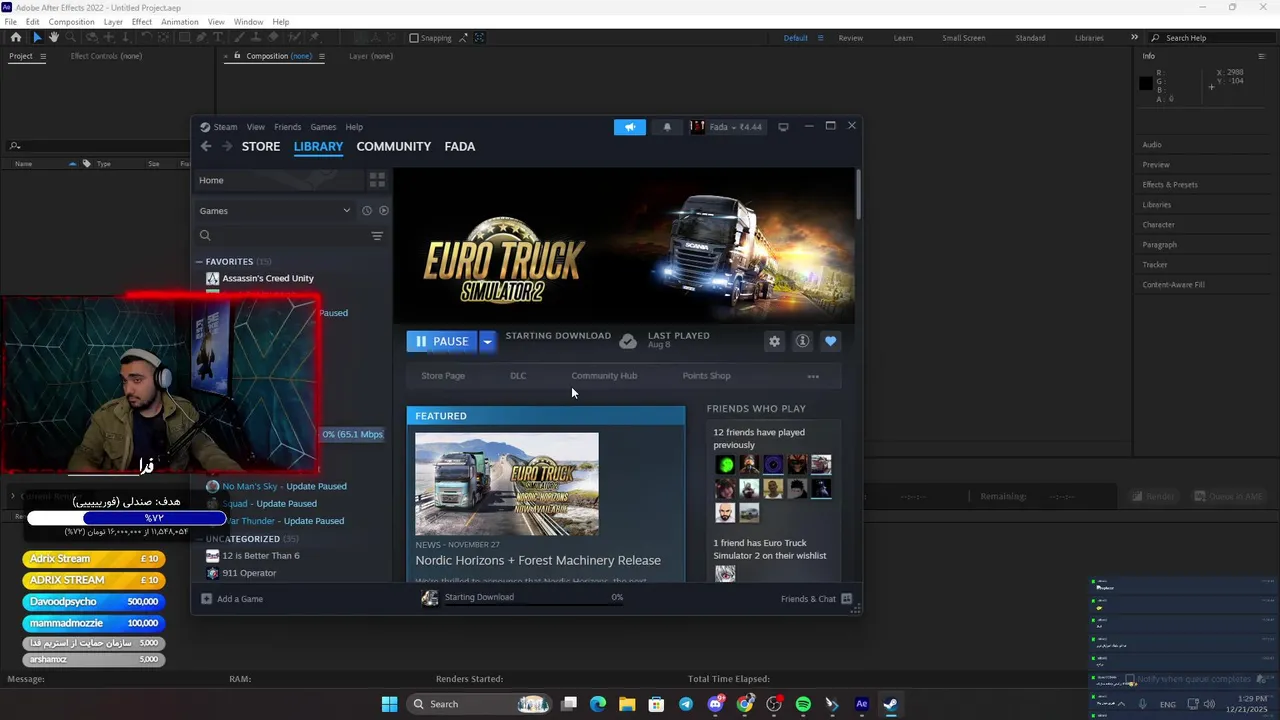Open the Default workspace menu

(821, 38)
